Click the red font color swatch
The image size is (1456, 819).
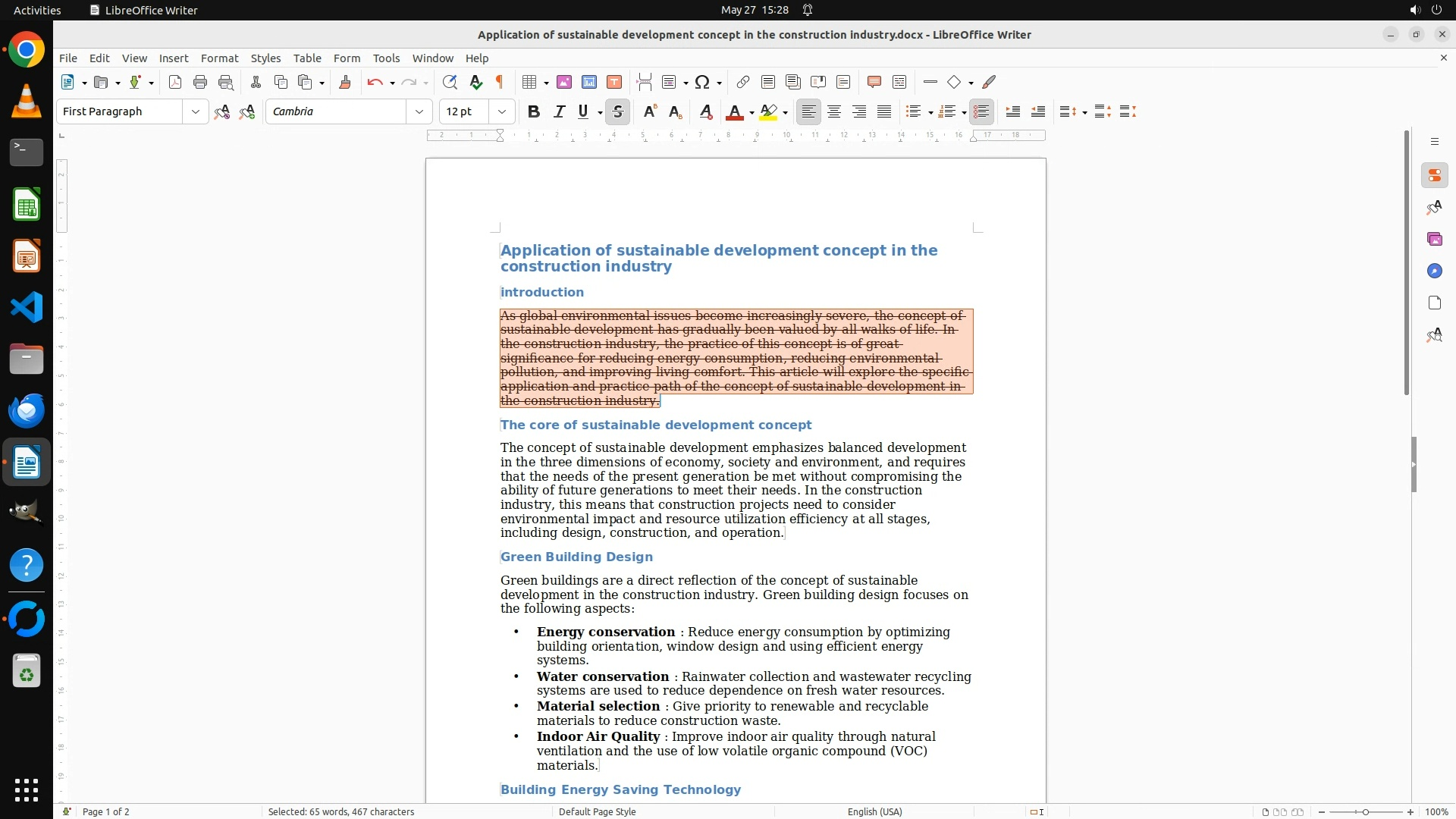point(733,112)
